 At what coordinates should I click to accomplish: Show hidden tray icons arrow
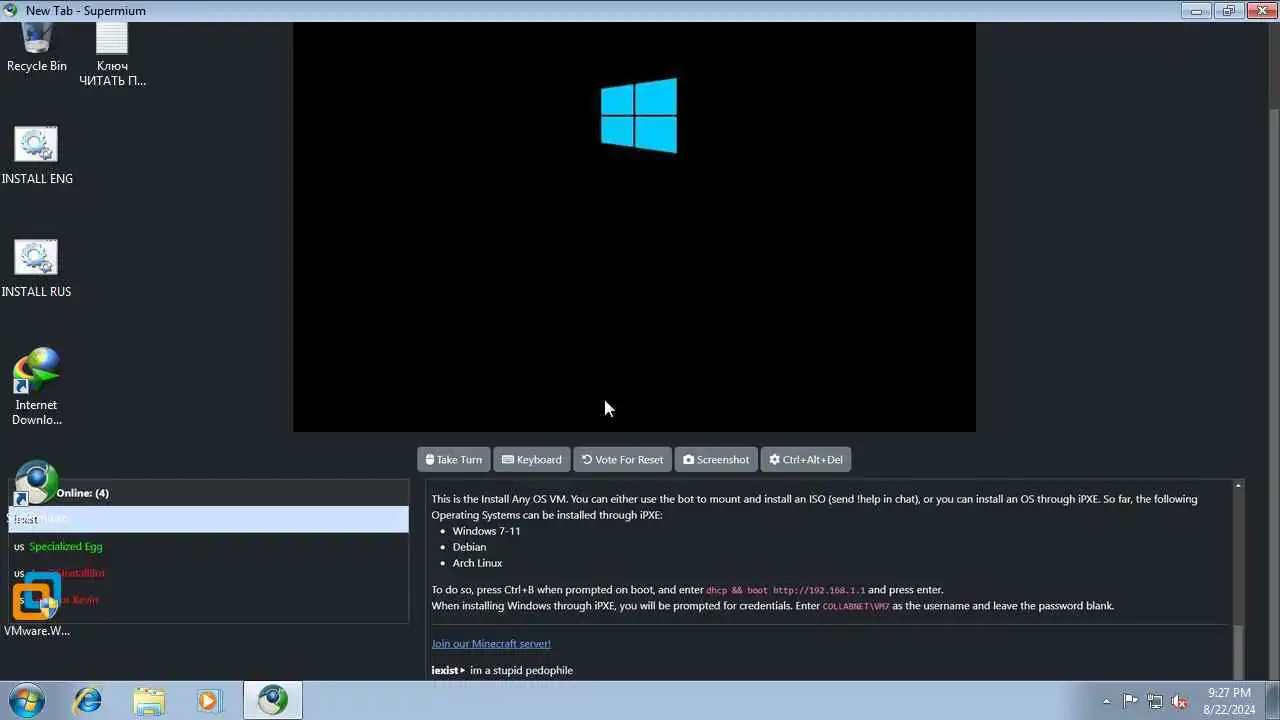[x=1106, y=701]
